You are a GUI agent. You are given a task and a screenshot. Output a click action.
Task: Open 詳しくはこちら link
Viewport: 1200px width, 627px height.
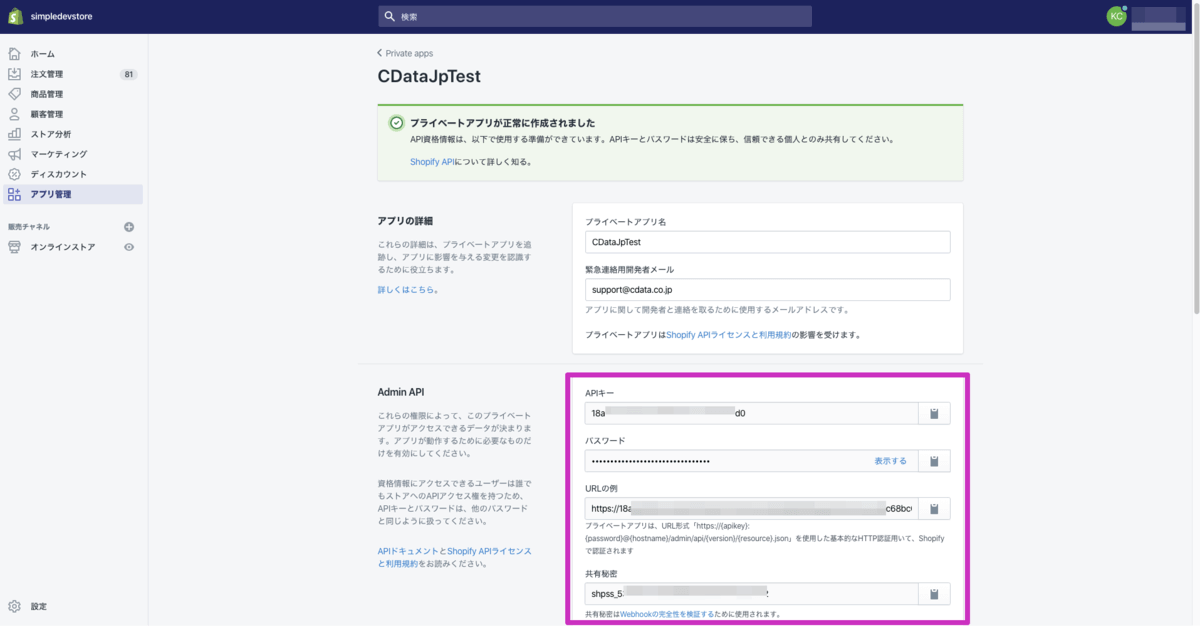coord(408,289)
